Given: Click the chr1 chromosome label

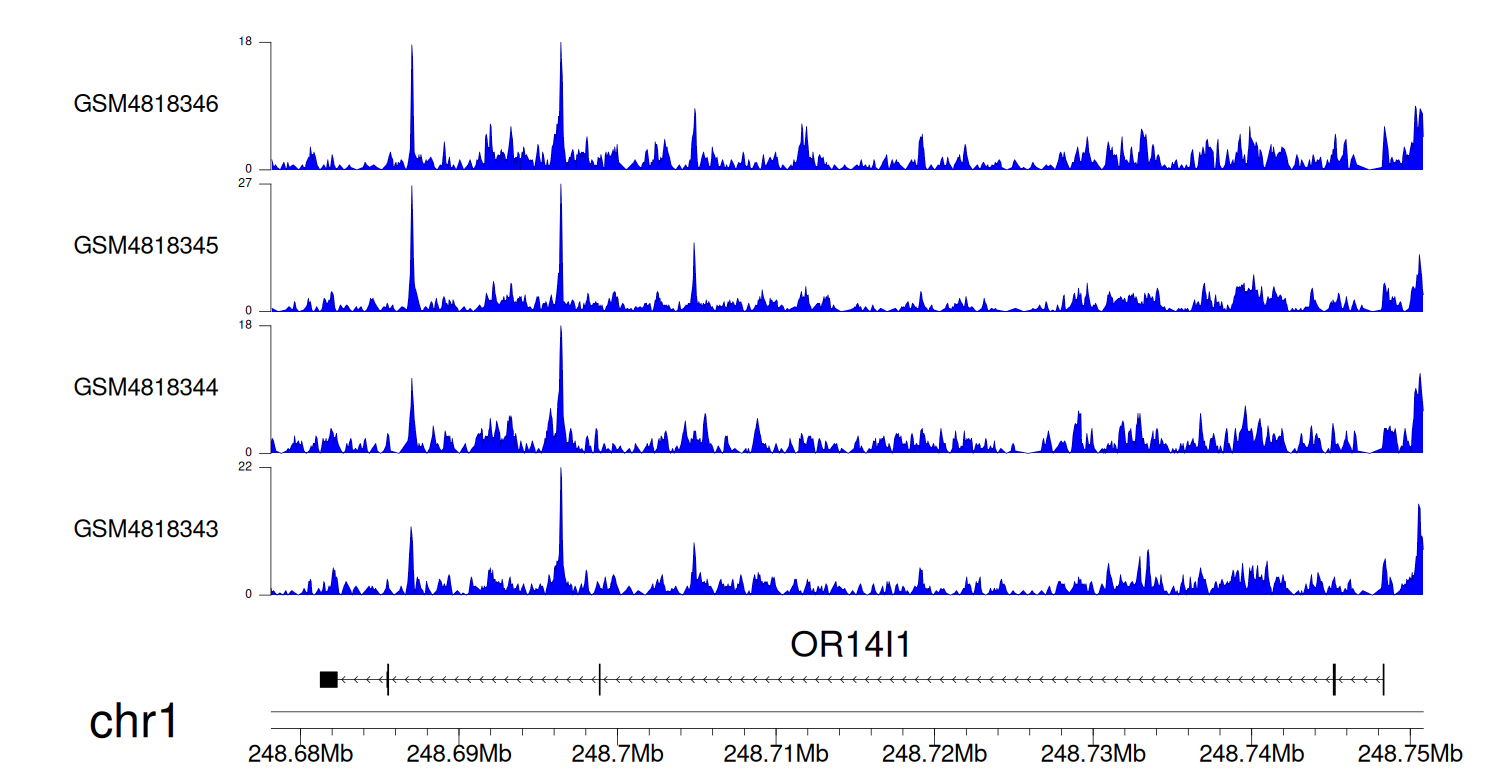Looking at the screenshot, I should (x=133, y=722).
